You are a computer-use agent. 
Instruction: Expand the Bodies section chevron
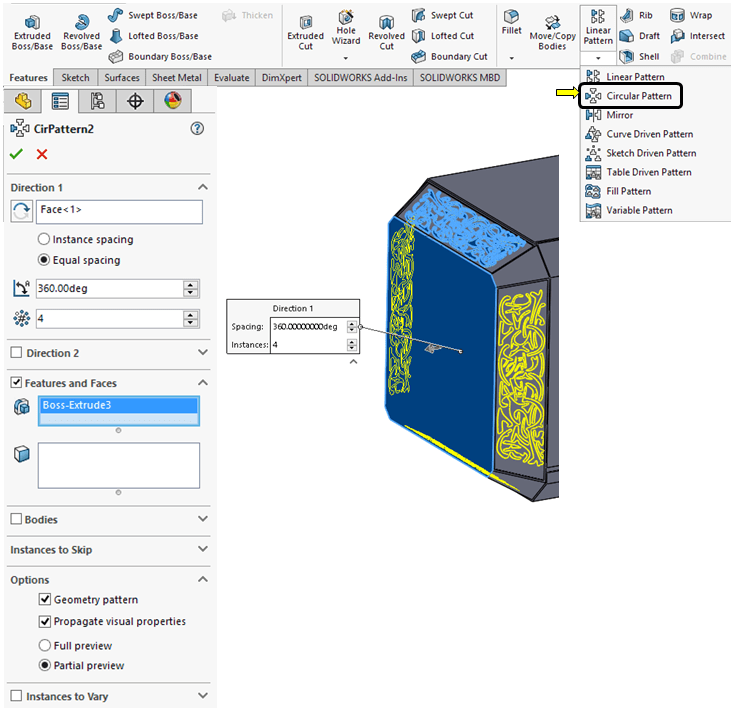click(203, 519)
